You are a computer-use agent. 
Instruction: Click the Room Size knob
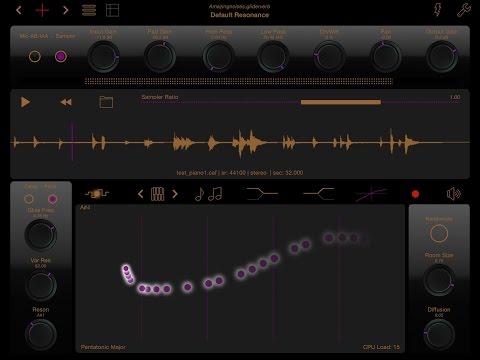(439, 280)
